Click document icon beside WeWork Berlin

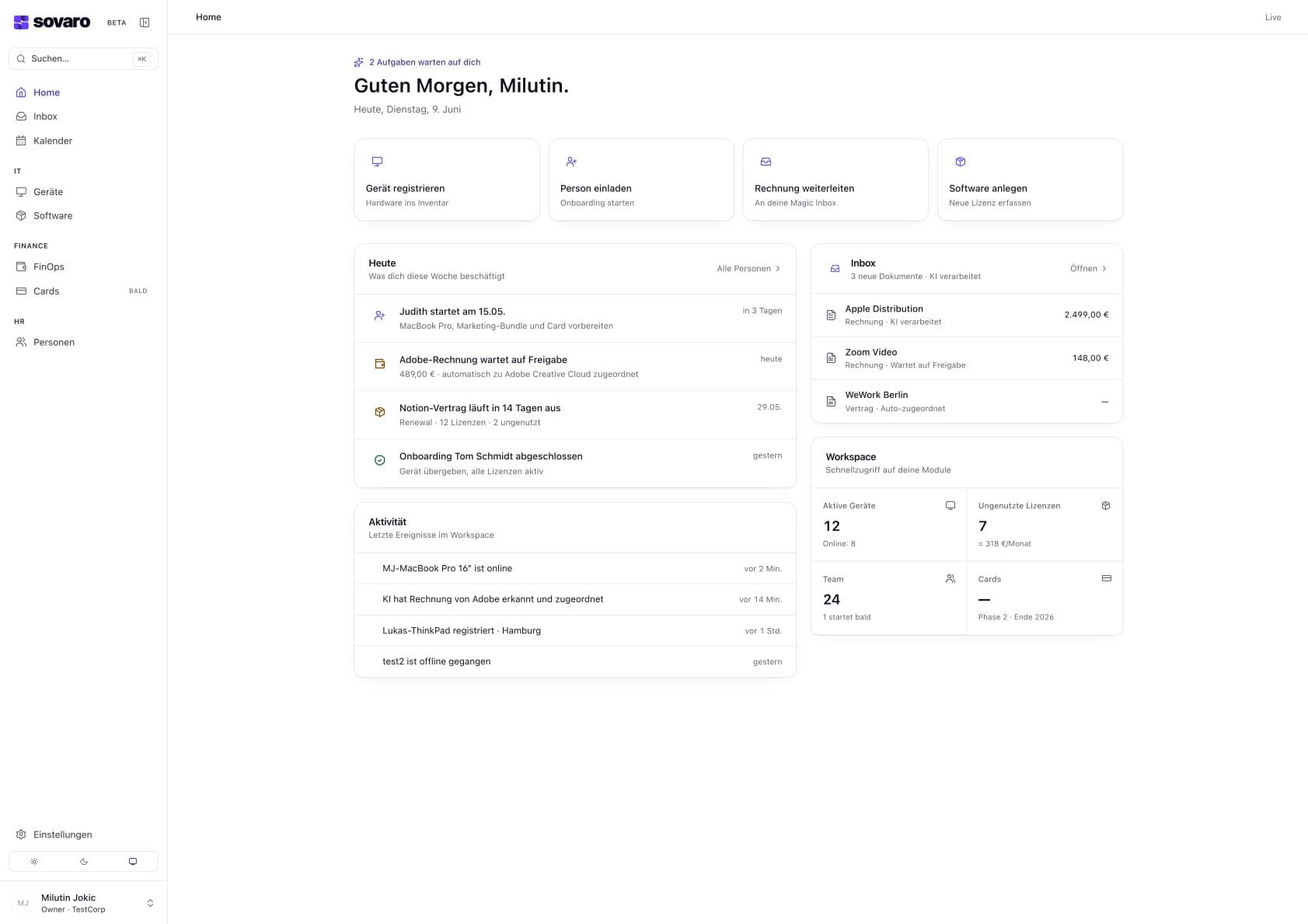coord(831,402)
